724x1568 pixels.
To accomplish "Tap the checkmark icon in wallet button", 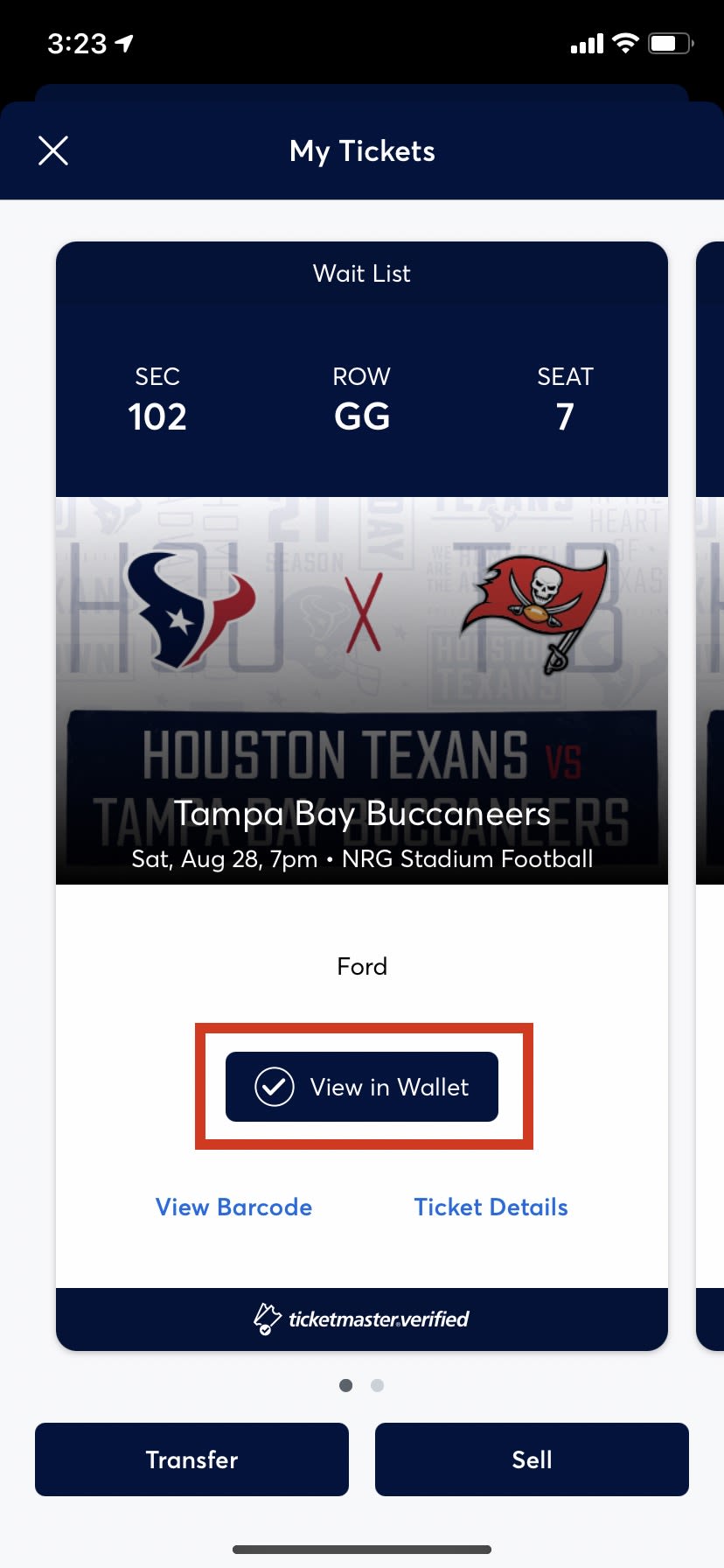I will coord(274,1087).
